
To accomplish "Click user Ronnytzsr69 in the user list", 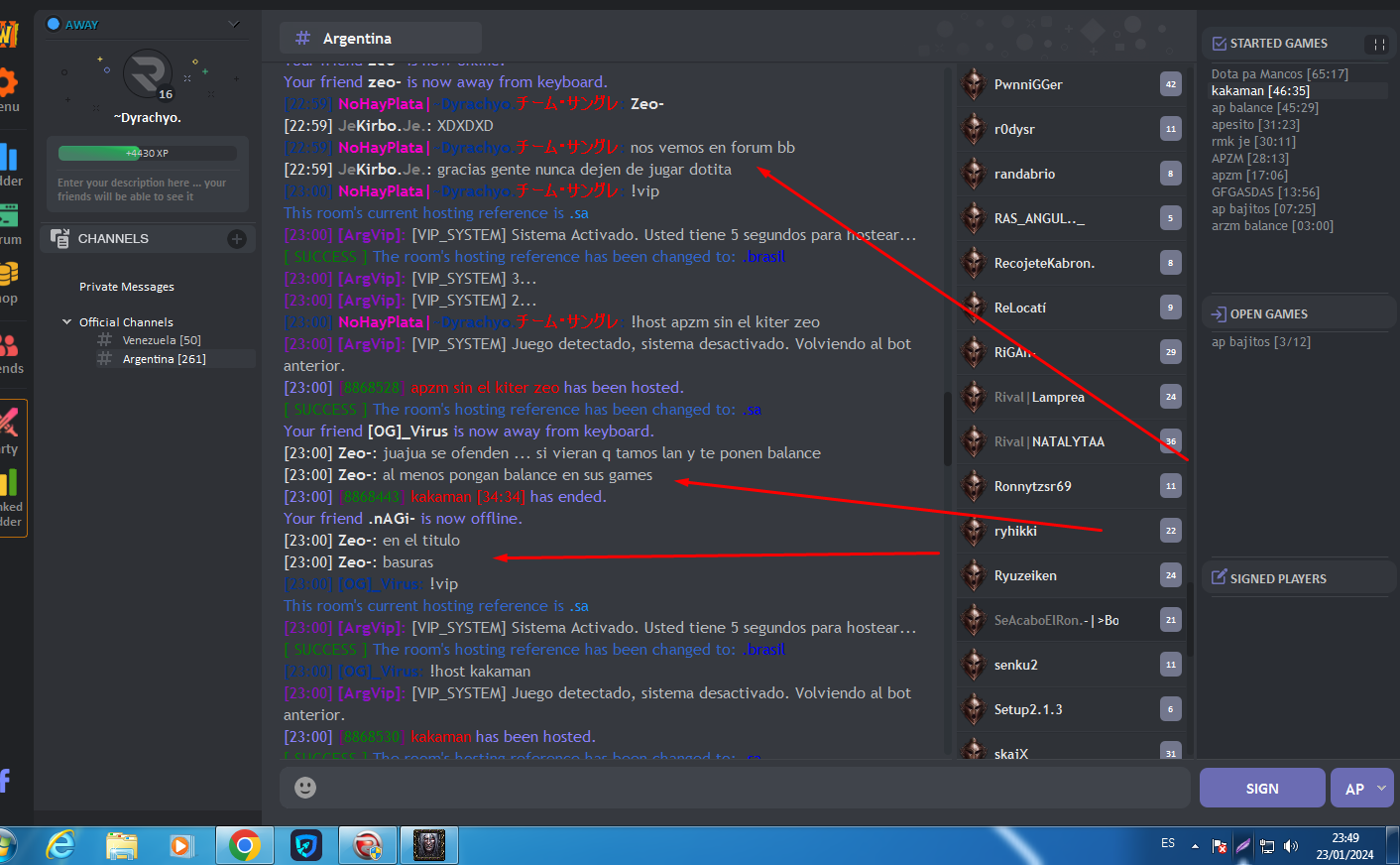I will 1032,486.
